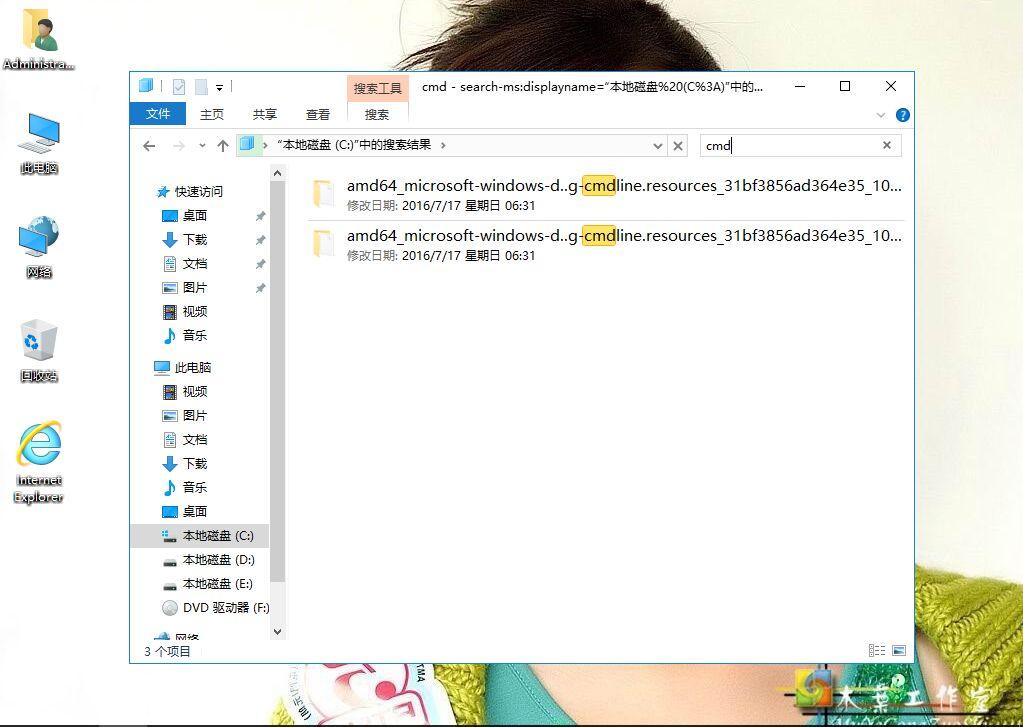1023x727 pixels.
Task: Open 文档 under Quick access
Action: tap(185, 264)
